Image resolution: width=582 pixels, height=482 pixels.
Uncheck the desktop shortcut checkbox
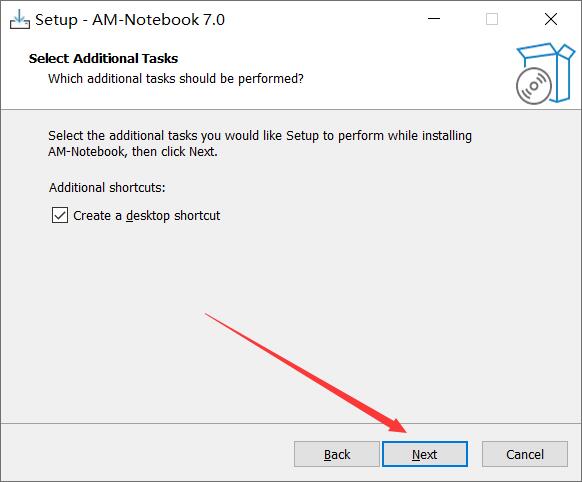click(60, 215)
